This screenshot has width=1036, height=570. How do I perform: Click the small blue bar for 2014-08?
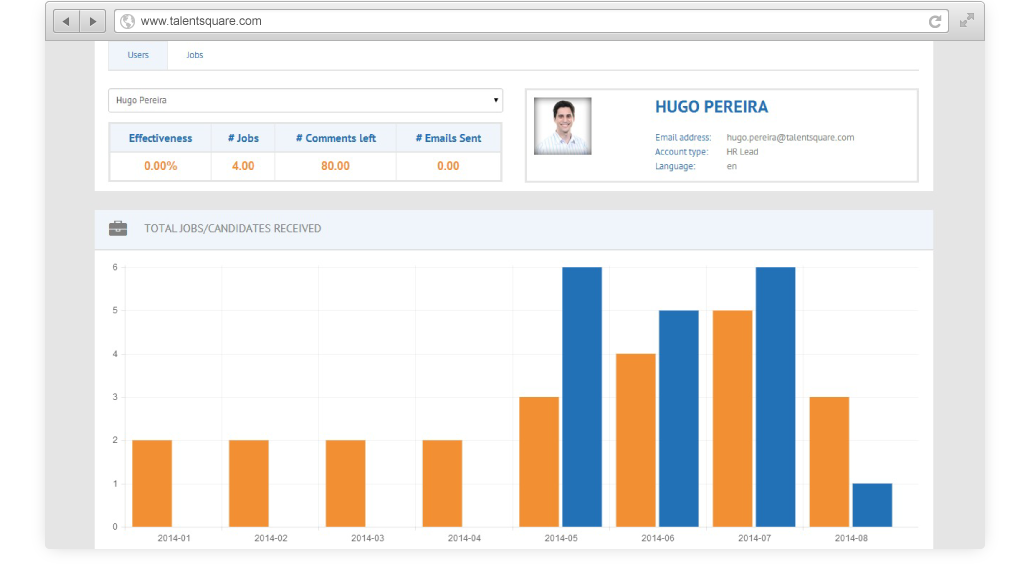click(872, 505)
